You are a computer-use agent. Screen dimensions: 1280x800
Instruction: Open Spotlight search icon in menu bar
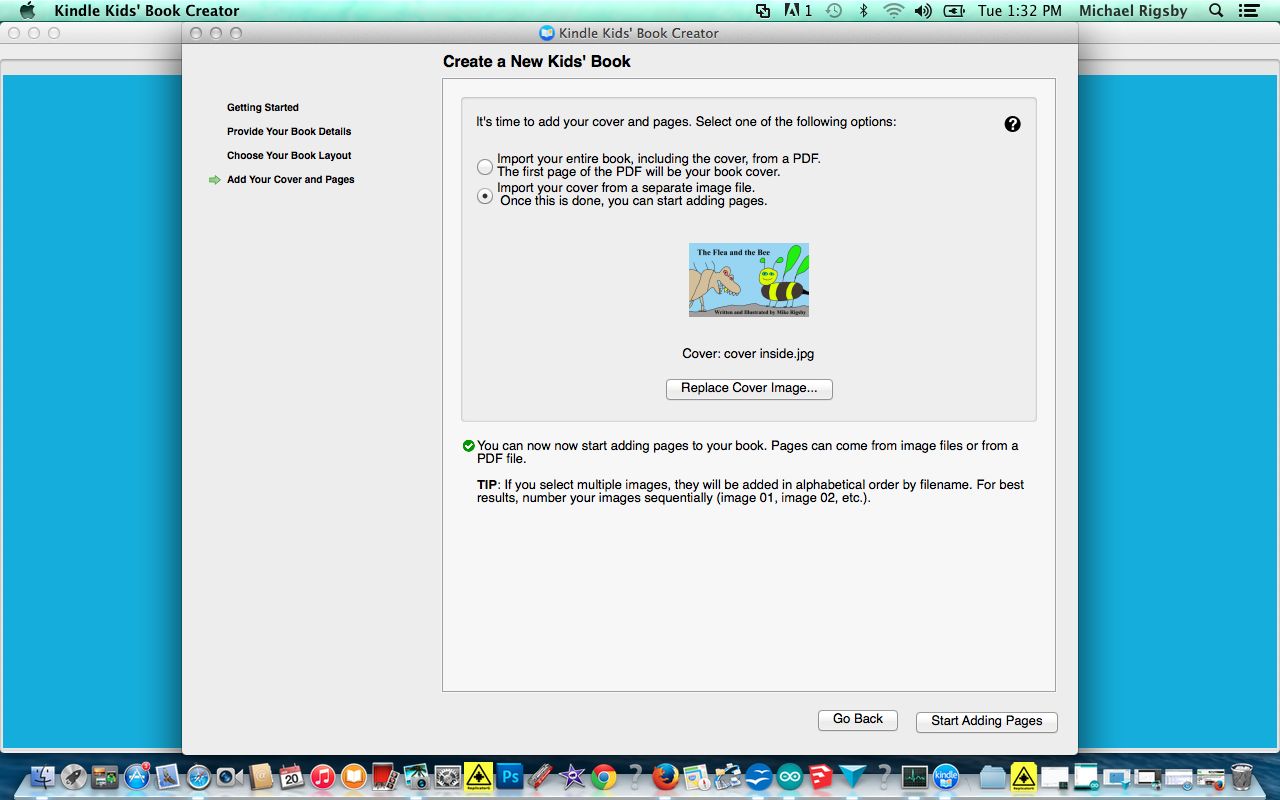coord(1216,11)
